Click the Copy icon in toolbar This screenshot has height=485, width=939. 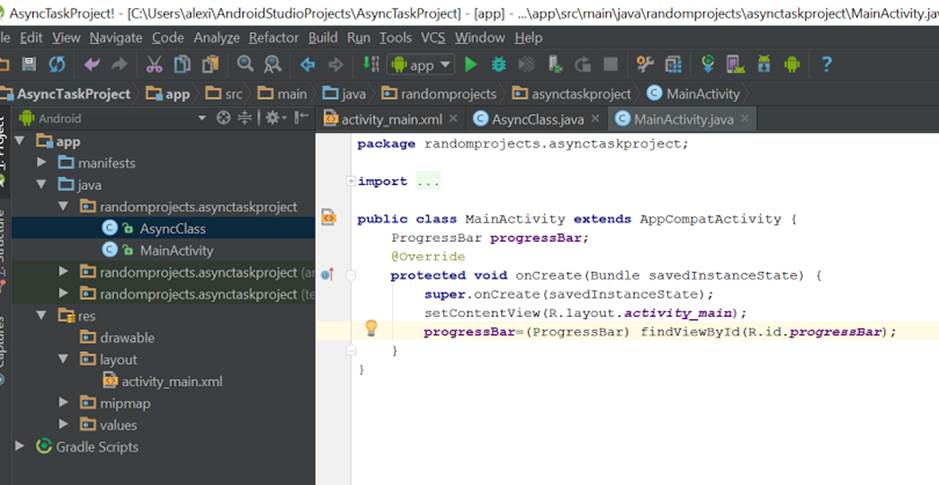click(x=182, y=64)
